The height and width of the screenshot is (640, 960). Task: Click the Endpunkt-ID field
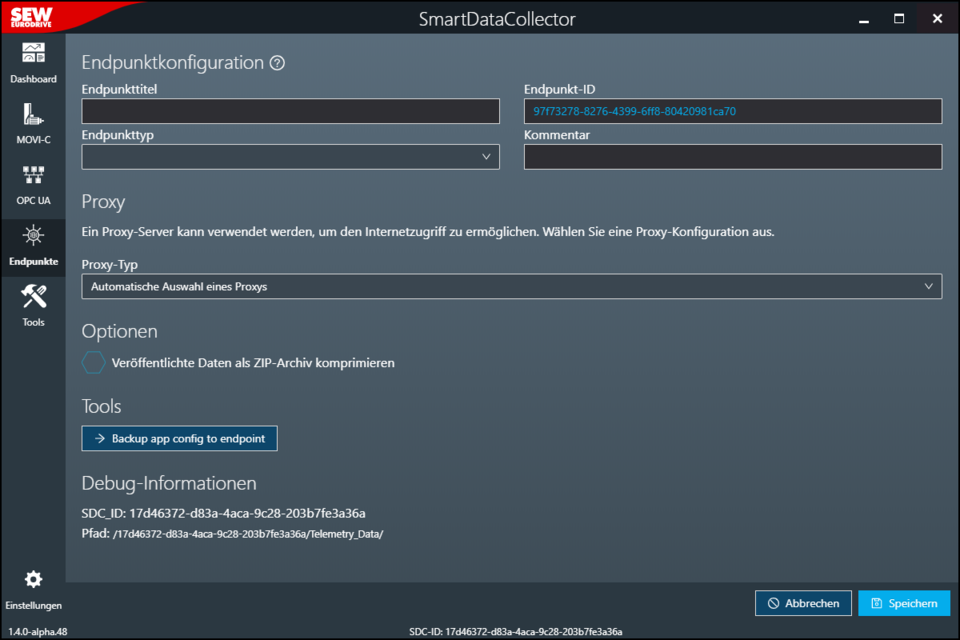pyautogui.click(x=732, y=111)
